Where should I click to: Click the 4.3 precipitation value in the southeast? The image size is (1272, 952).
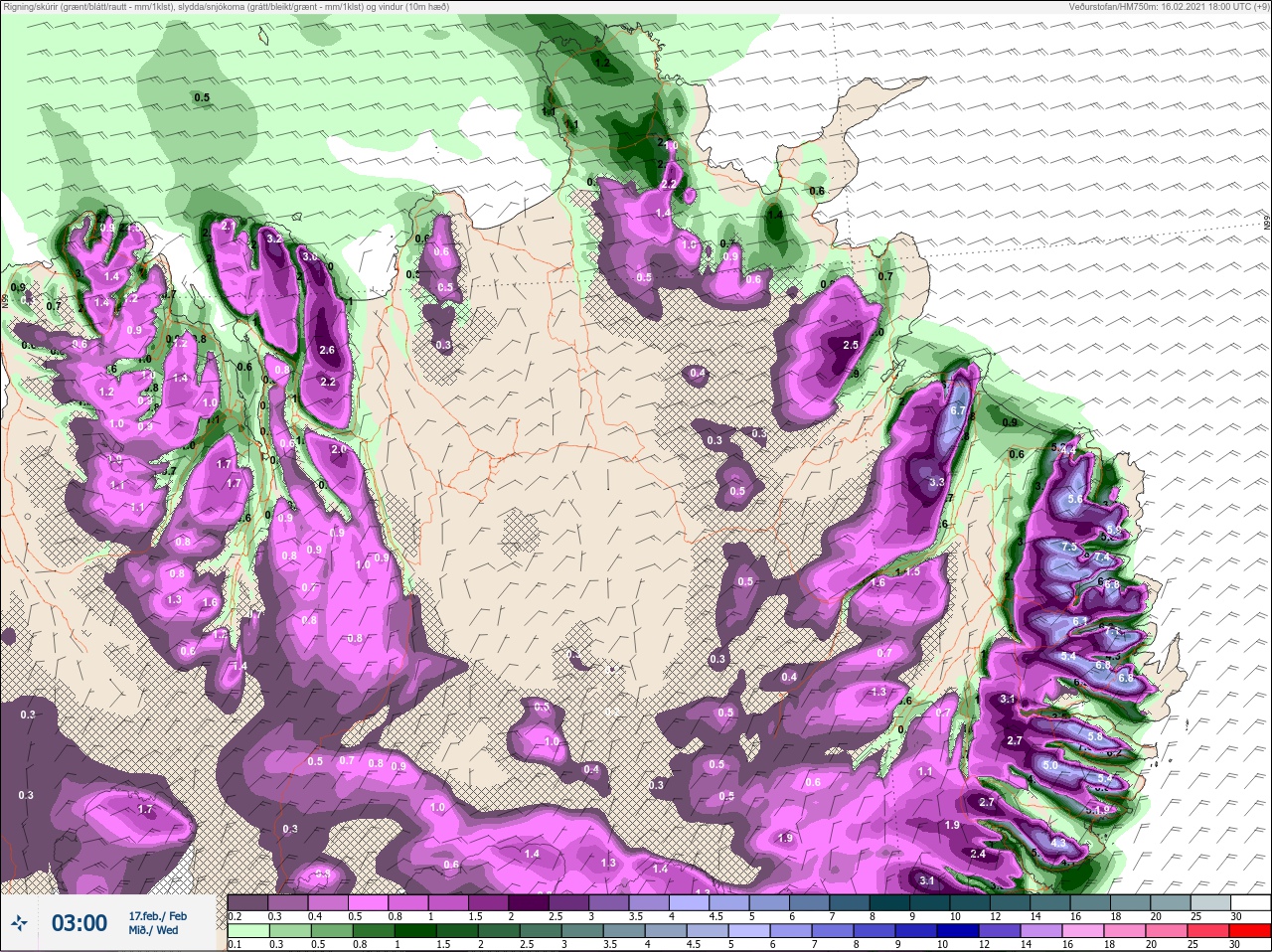(1057, 843)
